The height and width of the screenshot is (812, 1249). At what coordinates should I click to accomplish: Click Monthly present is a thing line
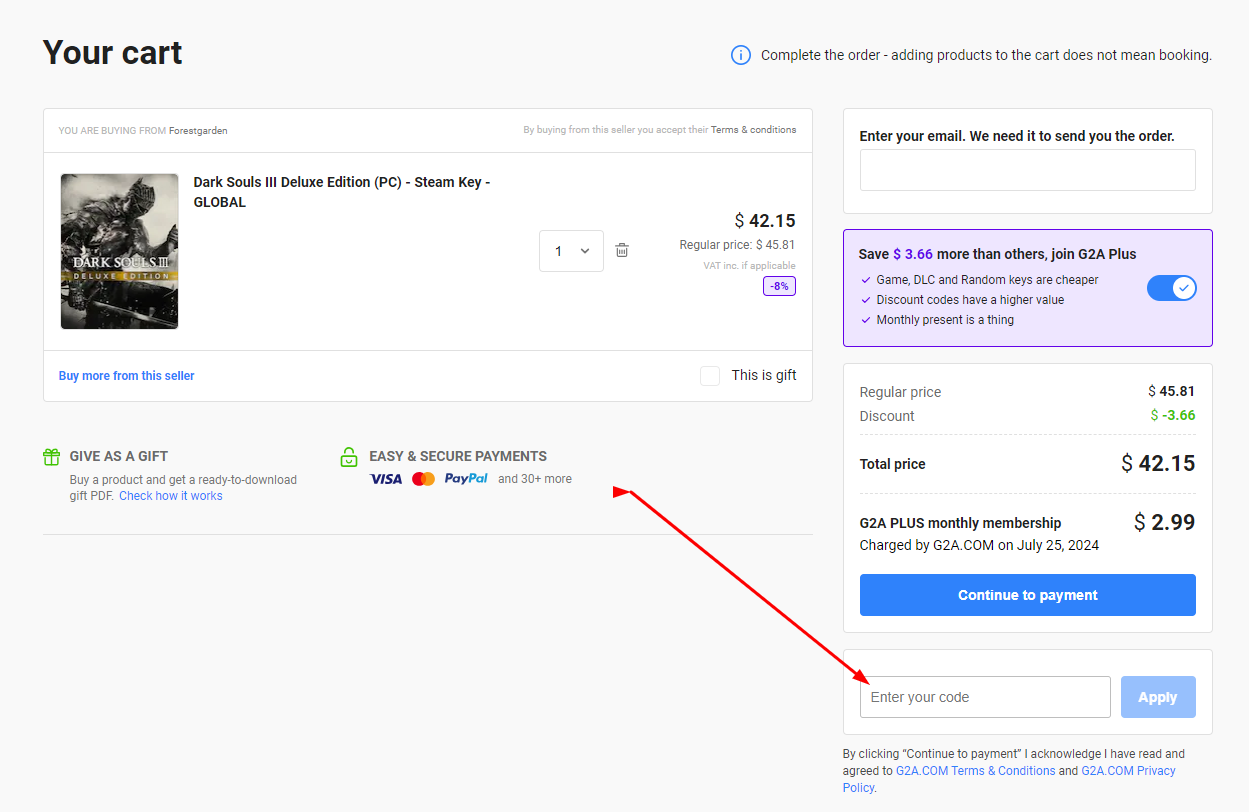tap(945, 320)
